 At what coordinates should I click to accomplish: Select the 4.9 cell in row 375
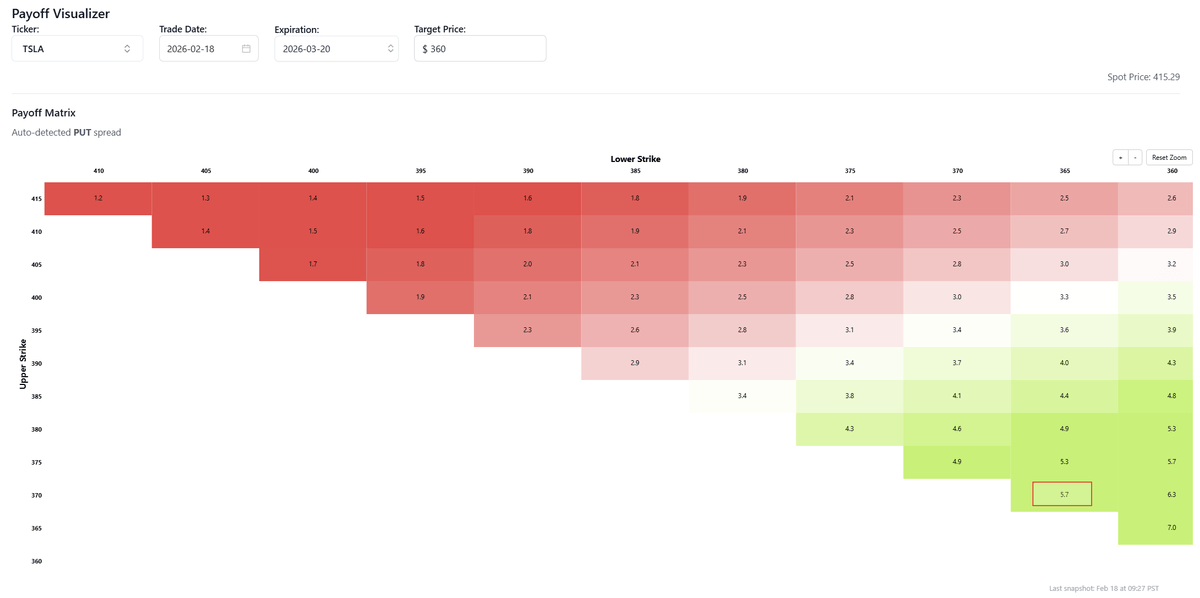[x=957, y=462]
